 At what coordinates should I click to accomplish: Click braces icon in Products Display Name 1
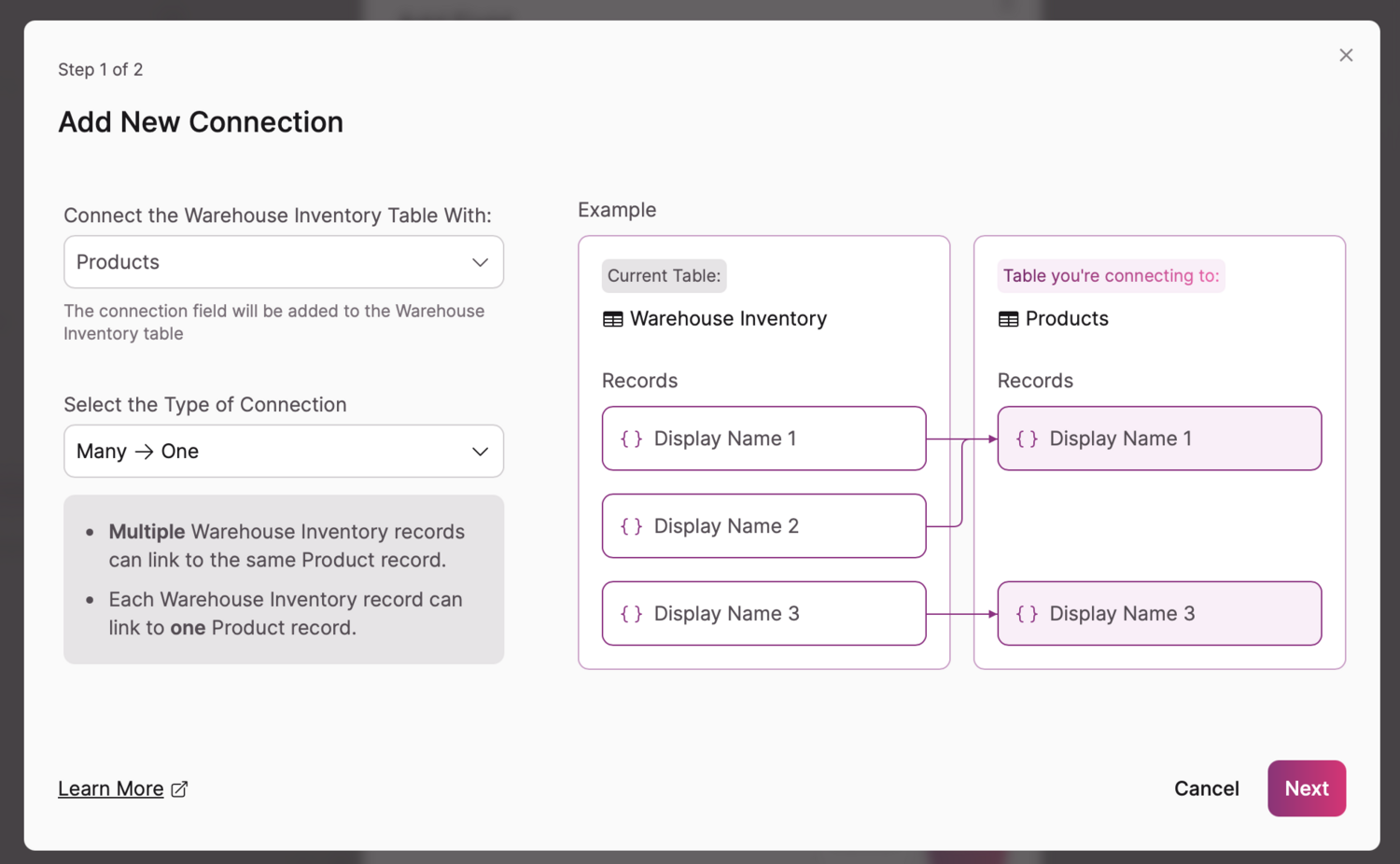pos(1027,439)
